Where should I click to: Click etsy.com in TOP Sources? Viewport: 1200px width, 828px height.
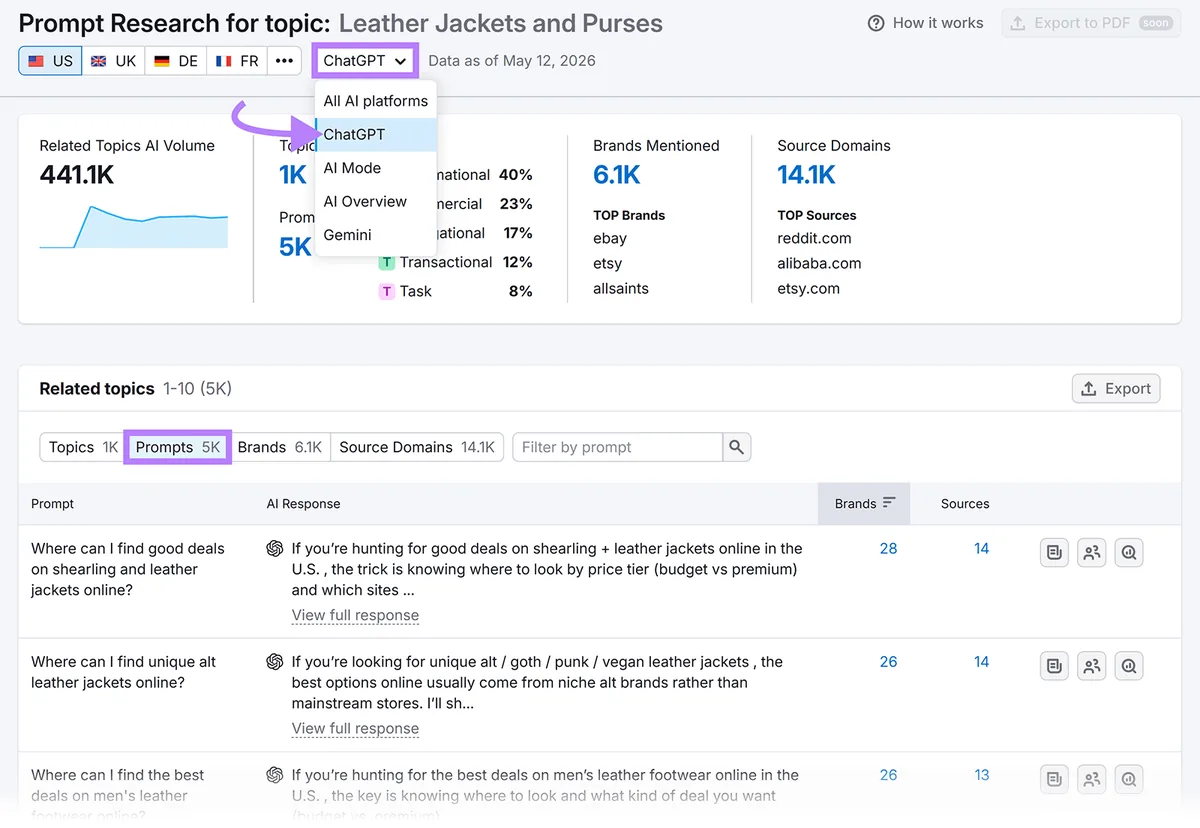808,288
